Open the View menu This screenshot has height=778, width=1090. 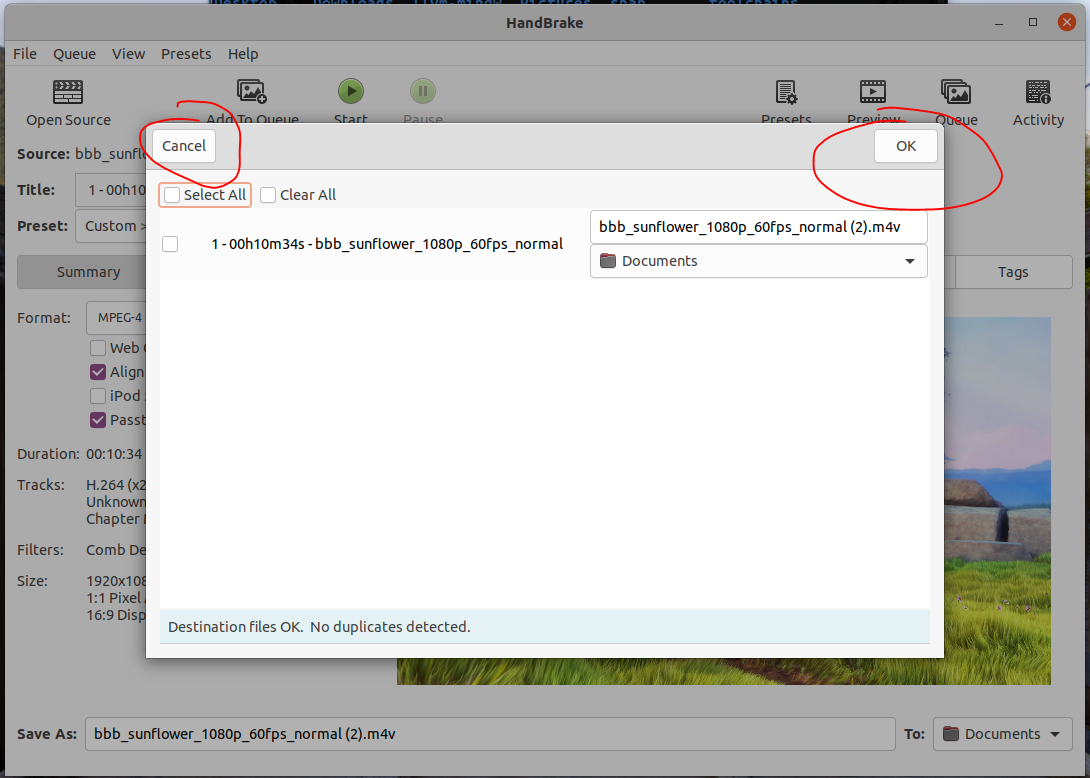click(x=129, y=54)
